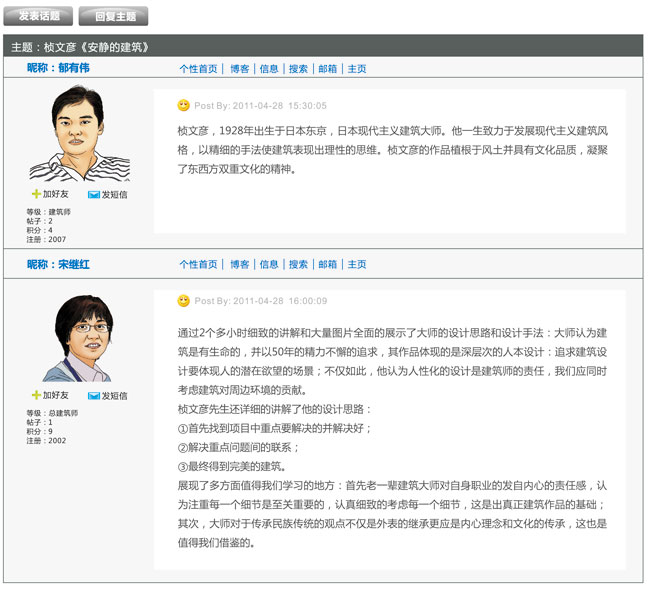Click smiley icon on the 16:00:09 post
The width and height of the screenshot is (650, 591).
(x=183, y=300)
